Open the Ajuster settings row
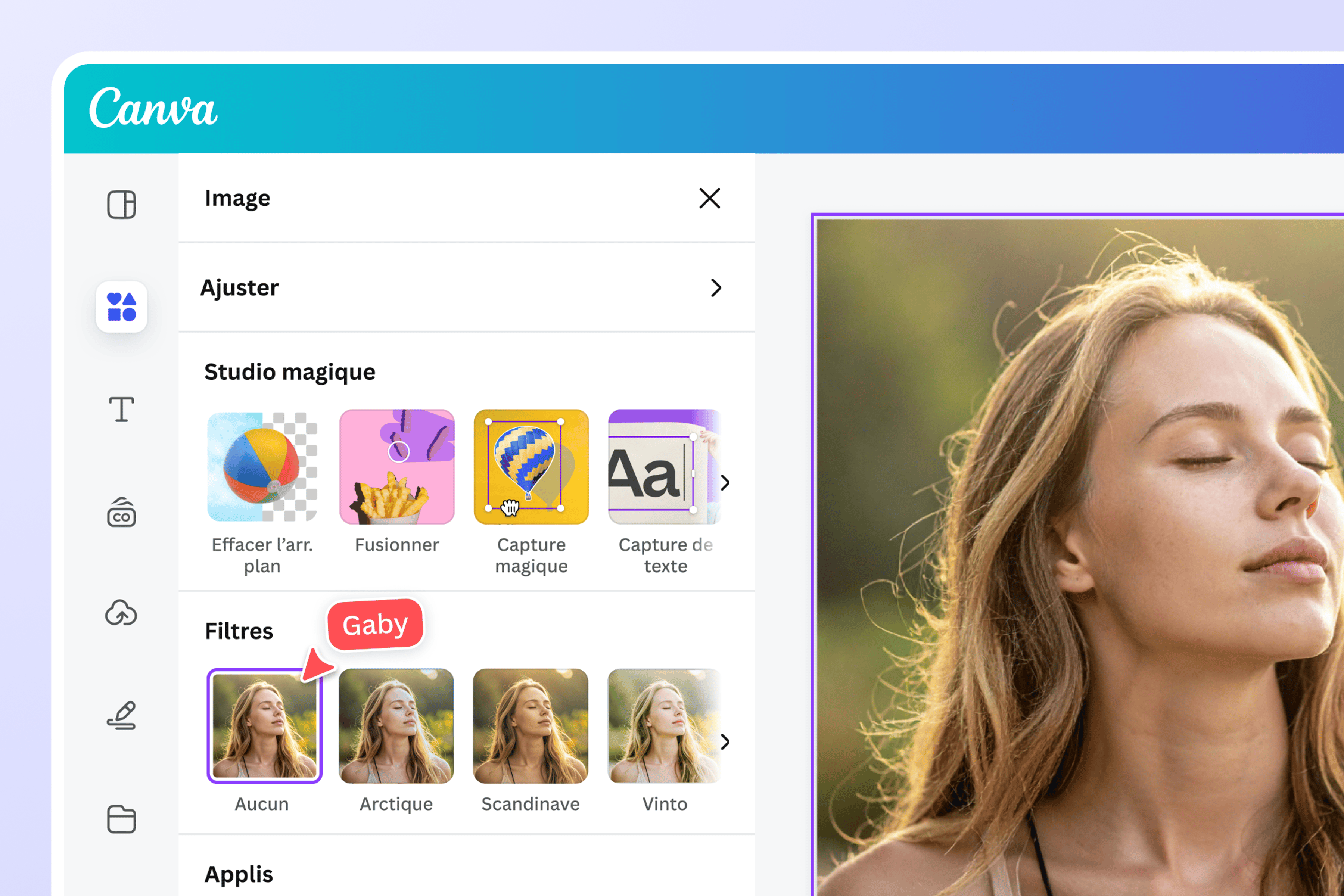1344x896 pixels. point(466,287)
